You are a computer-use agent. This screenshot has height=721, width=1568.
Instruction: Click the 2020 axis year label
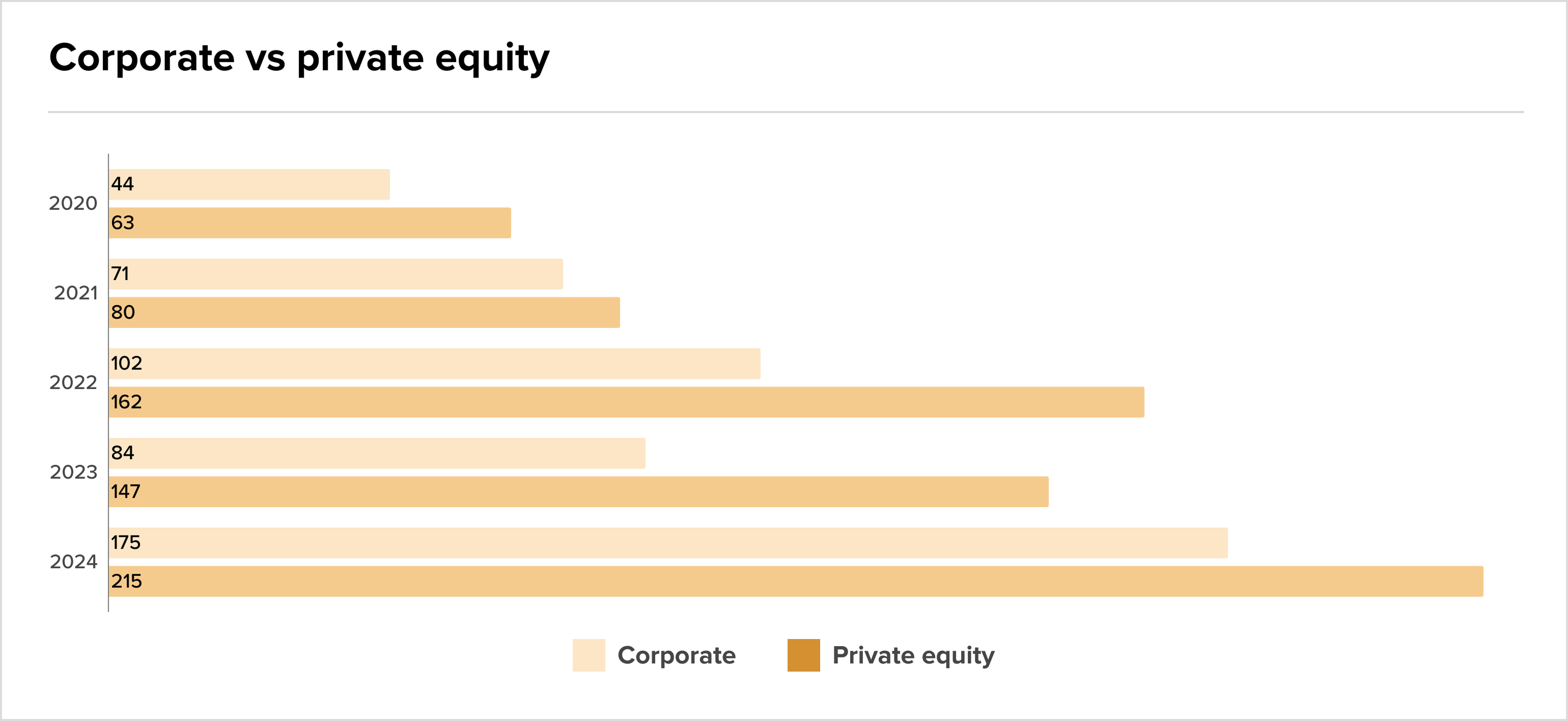(x=73, y=203)
